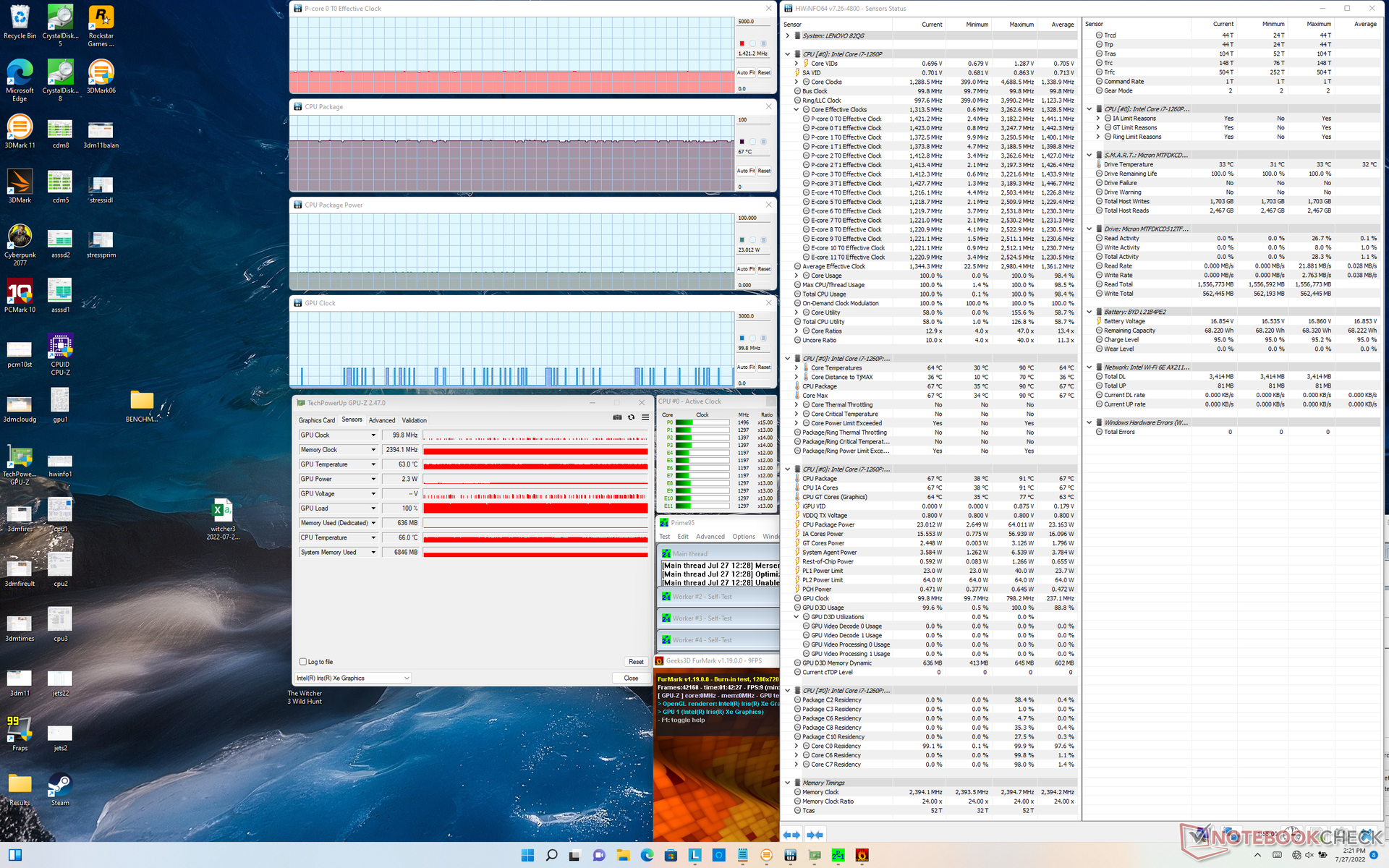Open the GPU Temperature sensor dropdown
Viewport: 1389px width, 868px height.
point(373,464)
